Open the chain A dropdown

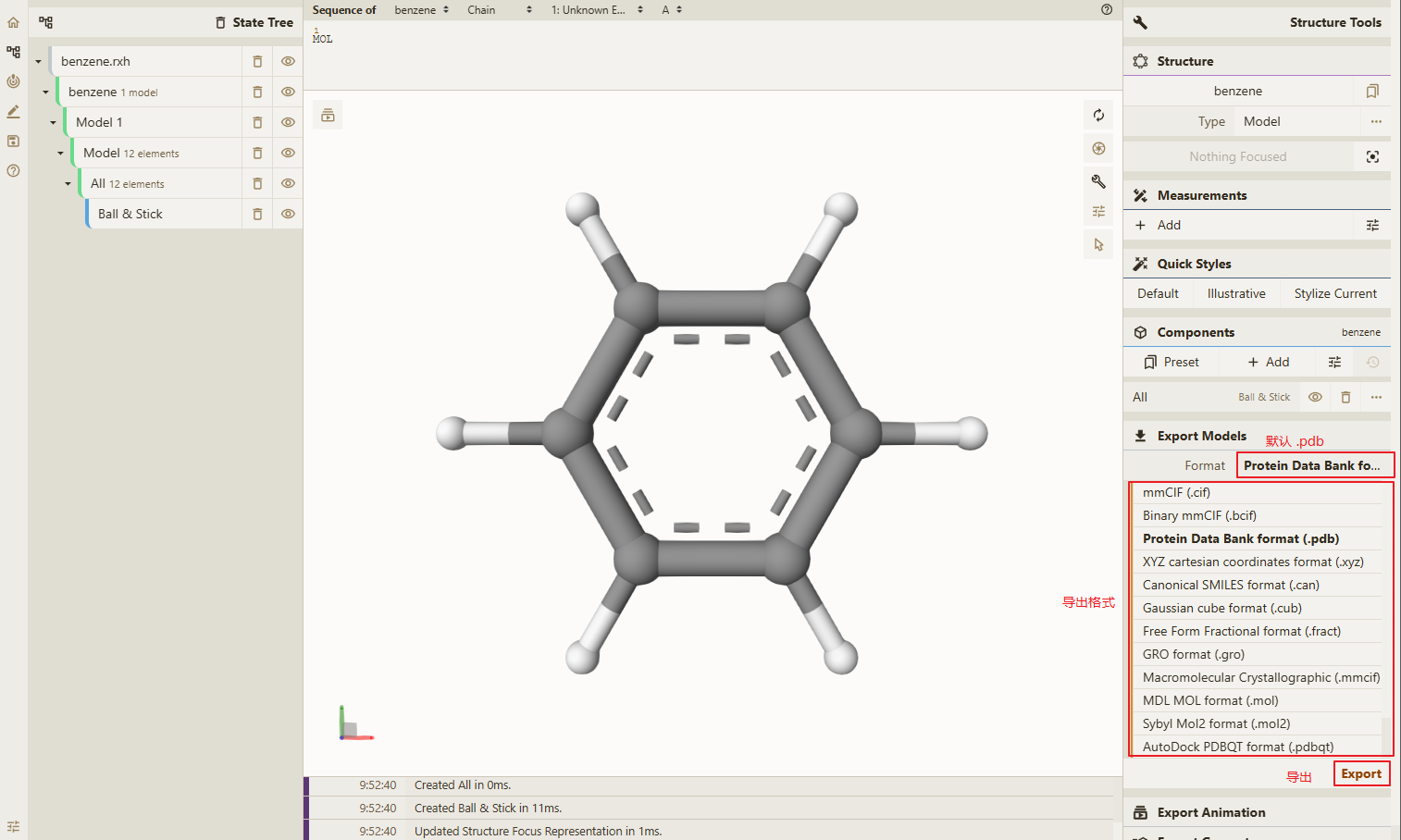coord(672,9)
